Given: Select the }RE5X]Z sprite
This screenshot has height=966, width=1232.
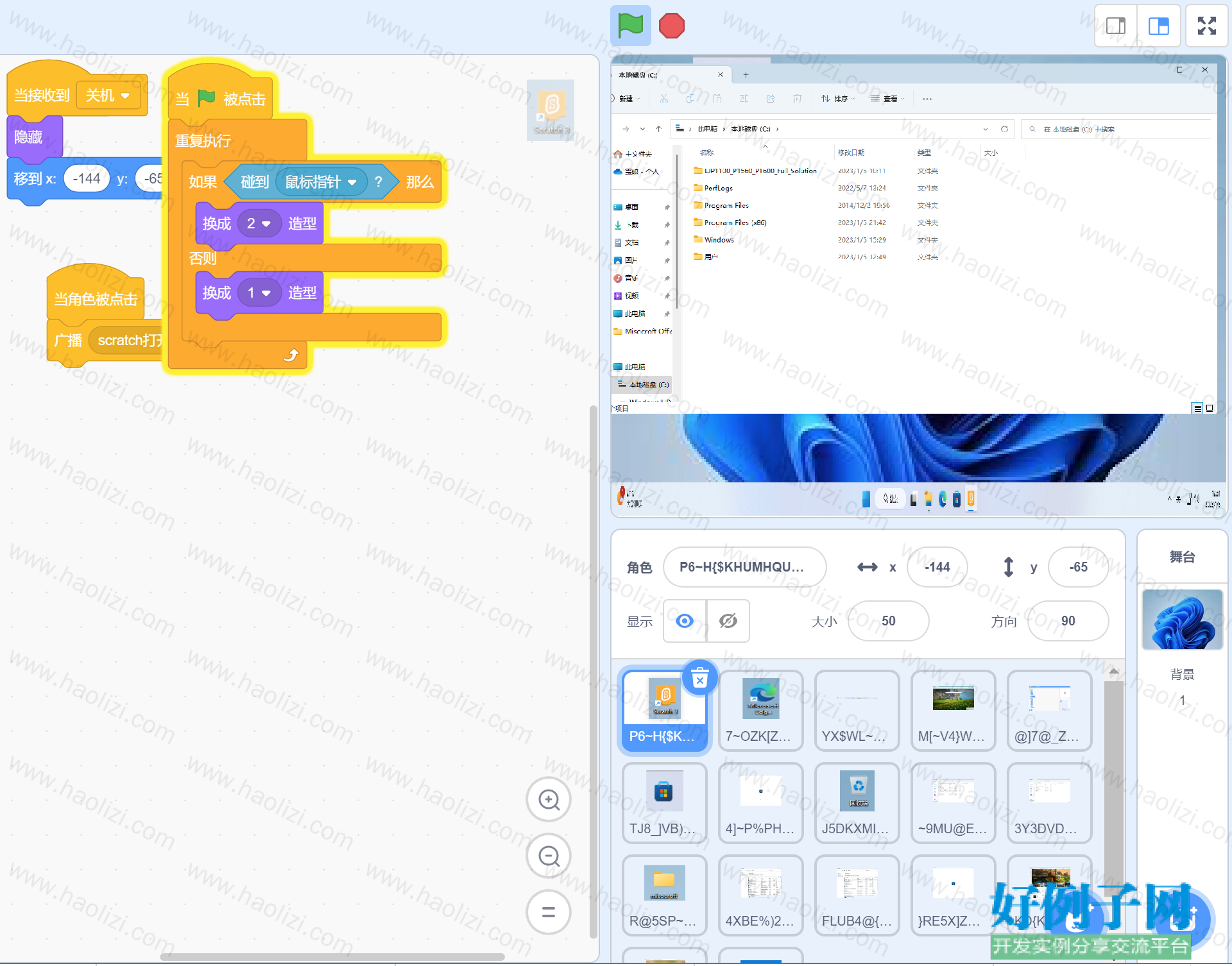Looking at the screenshot, I should tap(954, 895).
